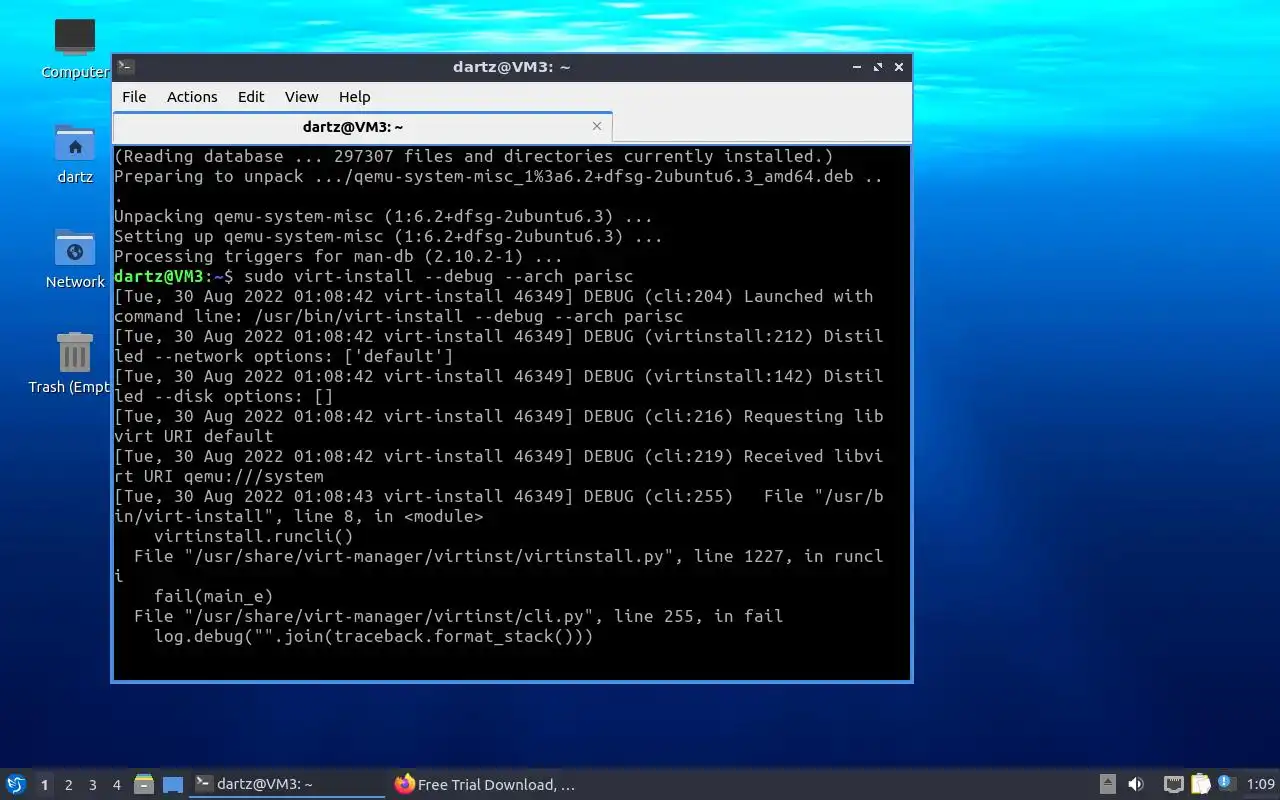Click the '(Reading database ... 297307 files' line

click(473, 156)
